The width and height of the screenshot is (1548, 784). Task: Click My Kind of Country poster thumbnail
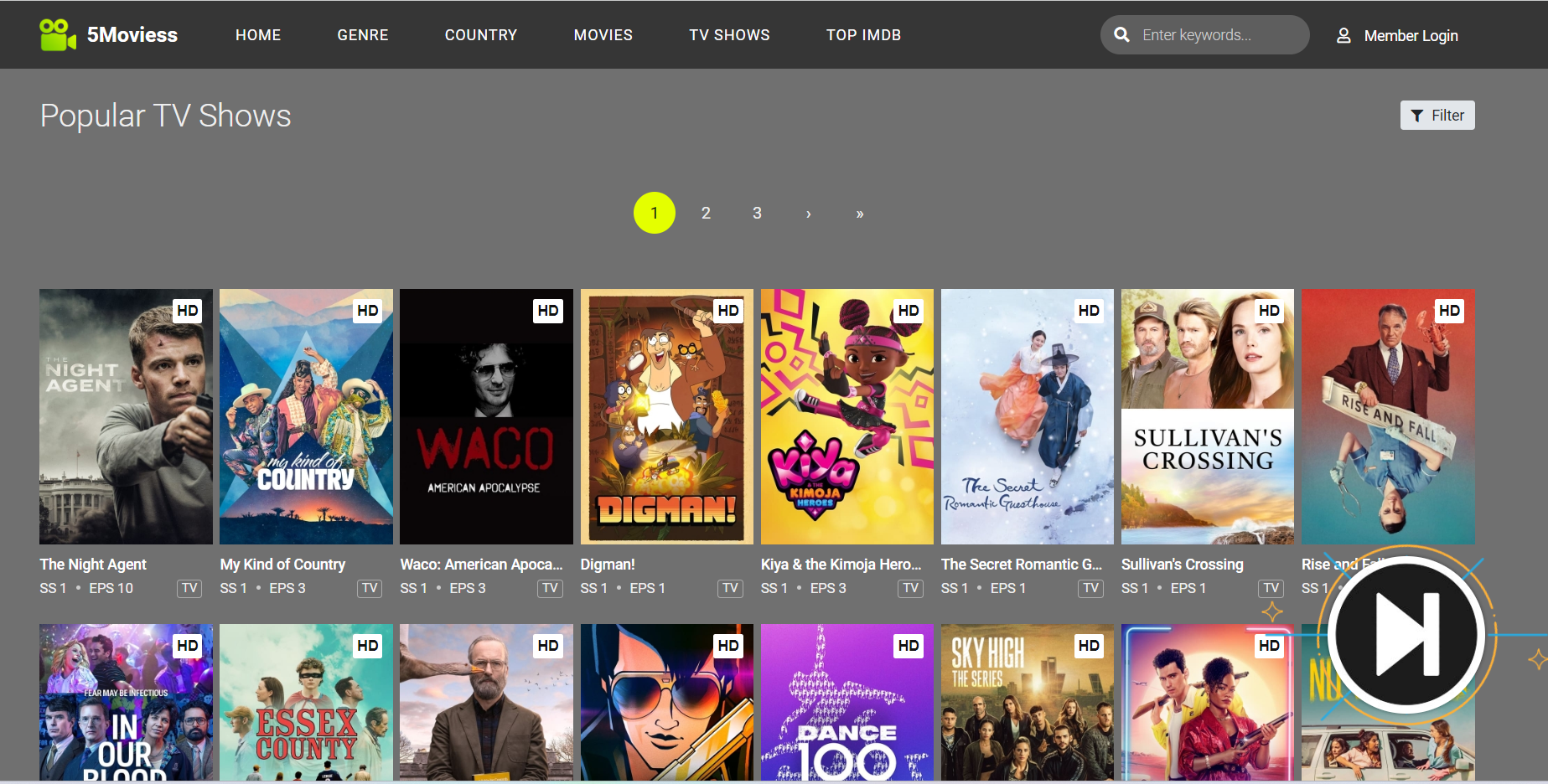pyautogui.click(x=306, y=416)
